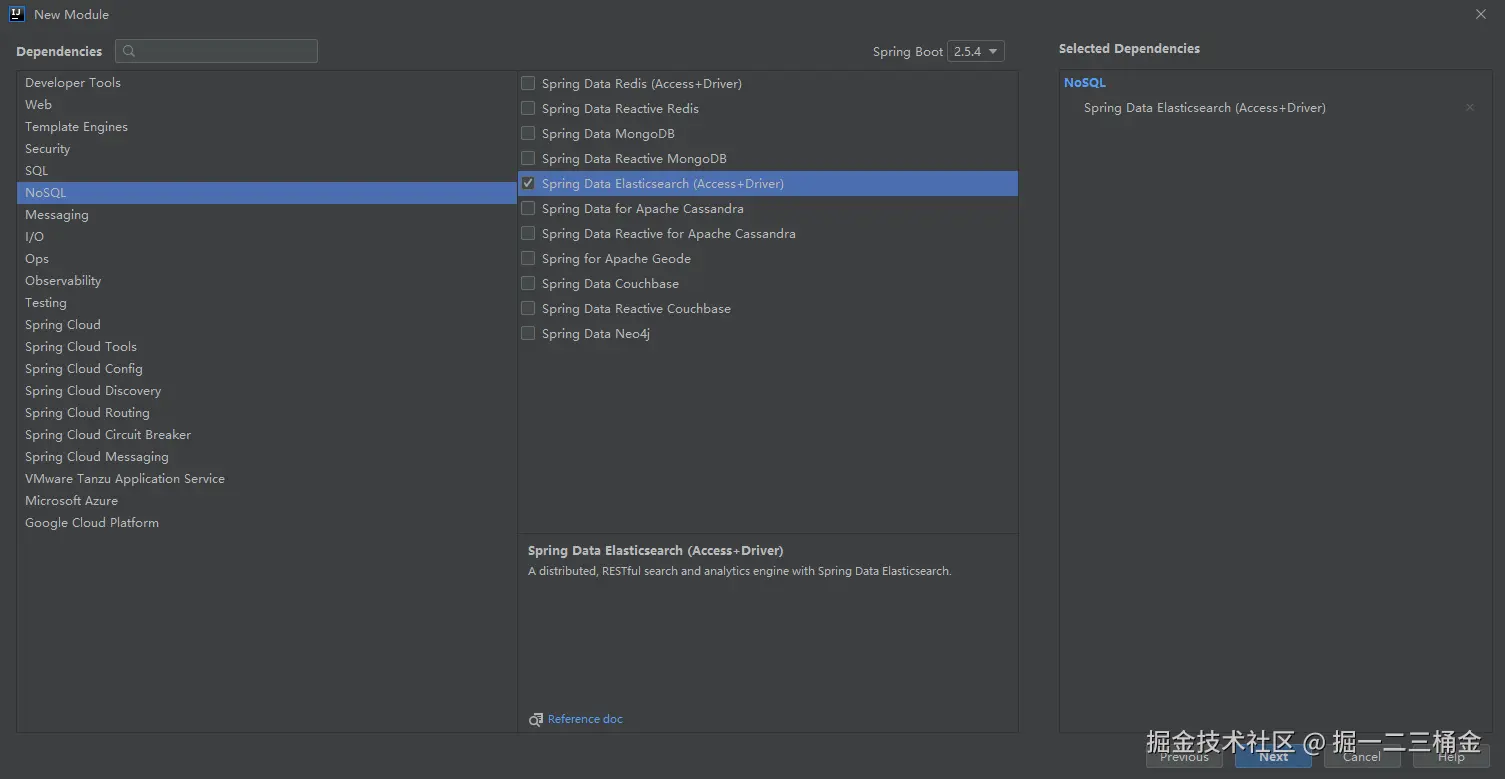Enable Spring Data Reactive Redis checkbox
Viewport: 1505px width, 779px height.
click(x=528, y=108)
